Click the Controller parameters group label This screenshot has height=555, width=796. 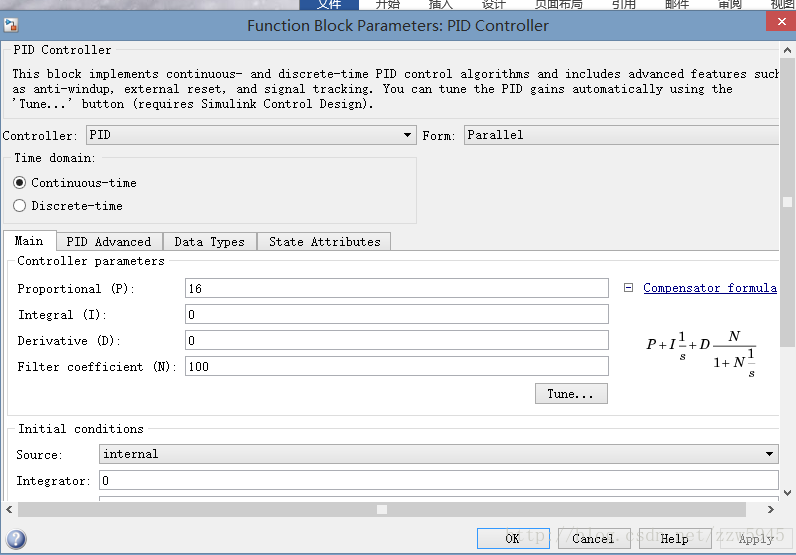[x=91, y=261]
